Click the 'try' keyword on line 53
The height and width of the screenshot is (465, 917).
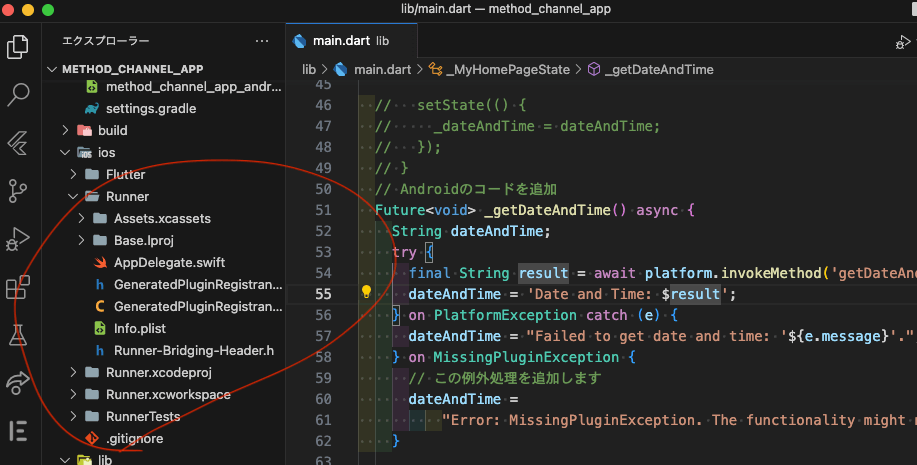[x=404, y=252]
